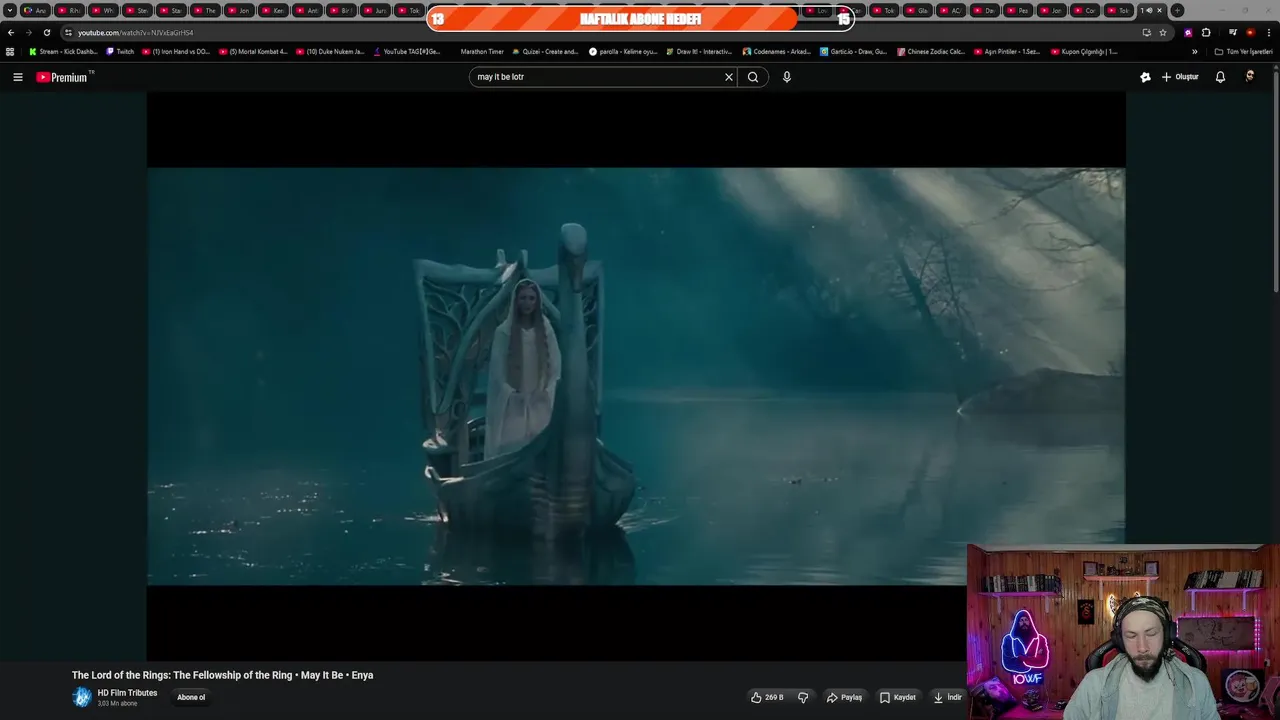Screen dimensions: 1280x720
Task: Dislike the video with thumbs-down
Action: 803,697
